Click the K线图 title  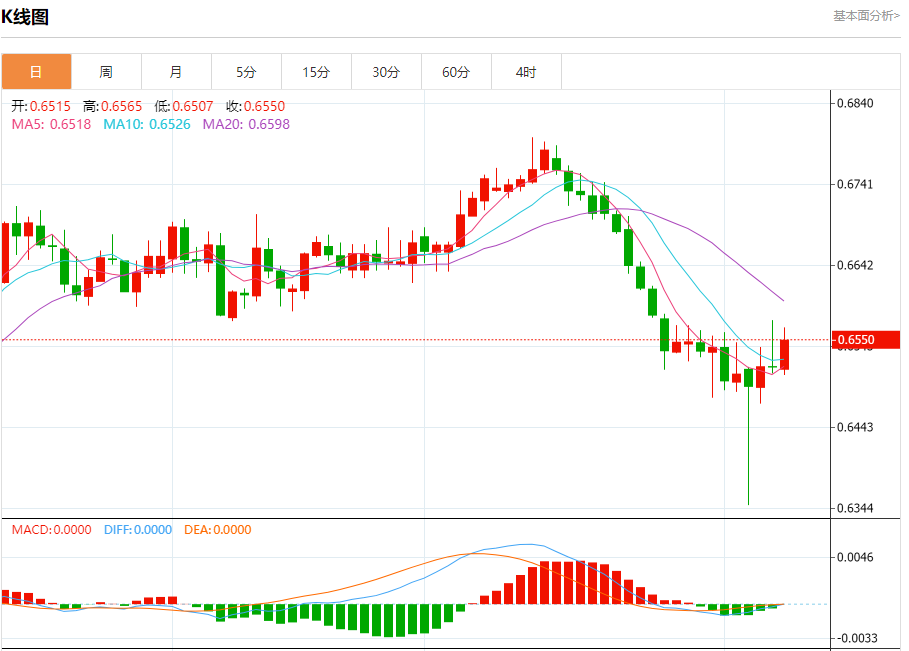25,17
